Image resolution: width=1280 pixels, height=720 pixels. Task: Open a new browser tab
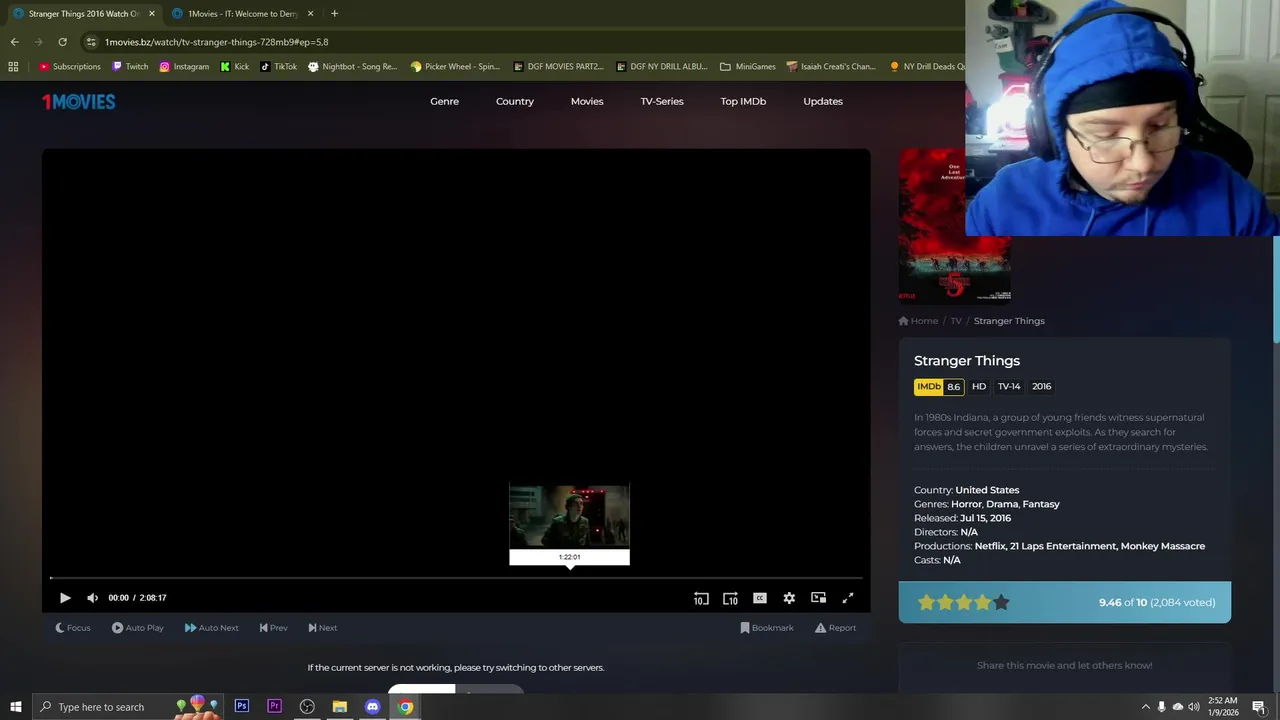pos(334,14)
